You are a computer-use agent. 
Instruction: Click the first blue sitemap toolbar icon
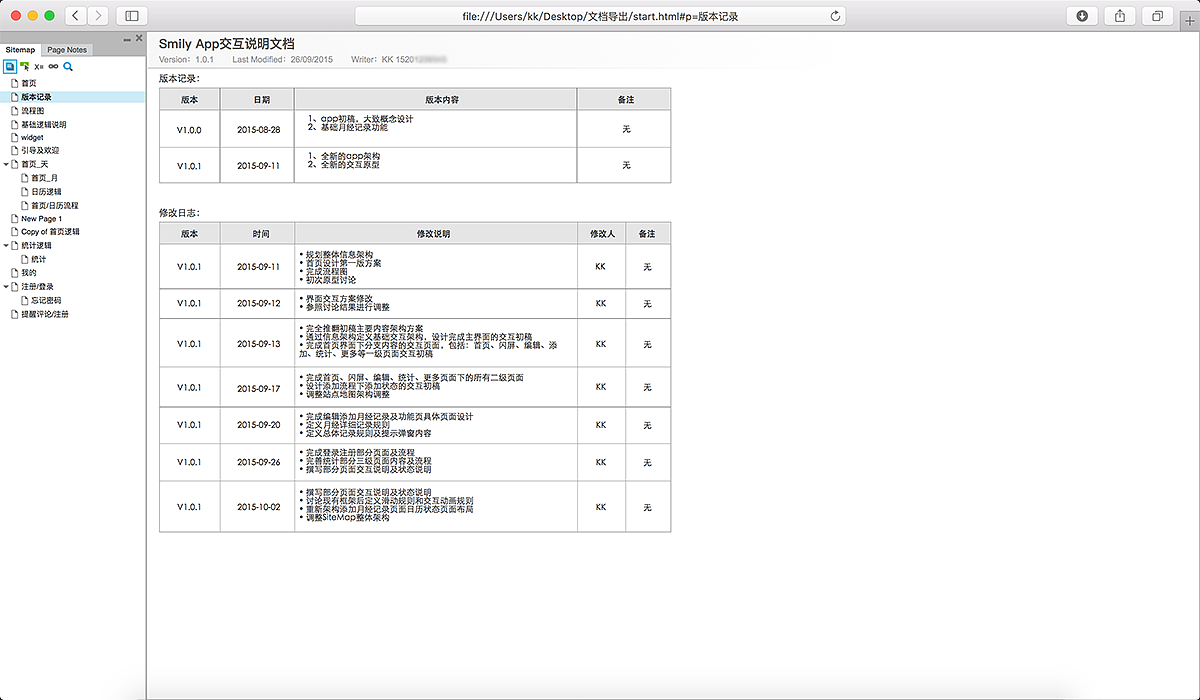[9, 66]
